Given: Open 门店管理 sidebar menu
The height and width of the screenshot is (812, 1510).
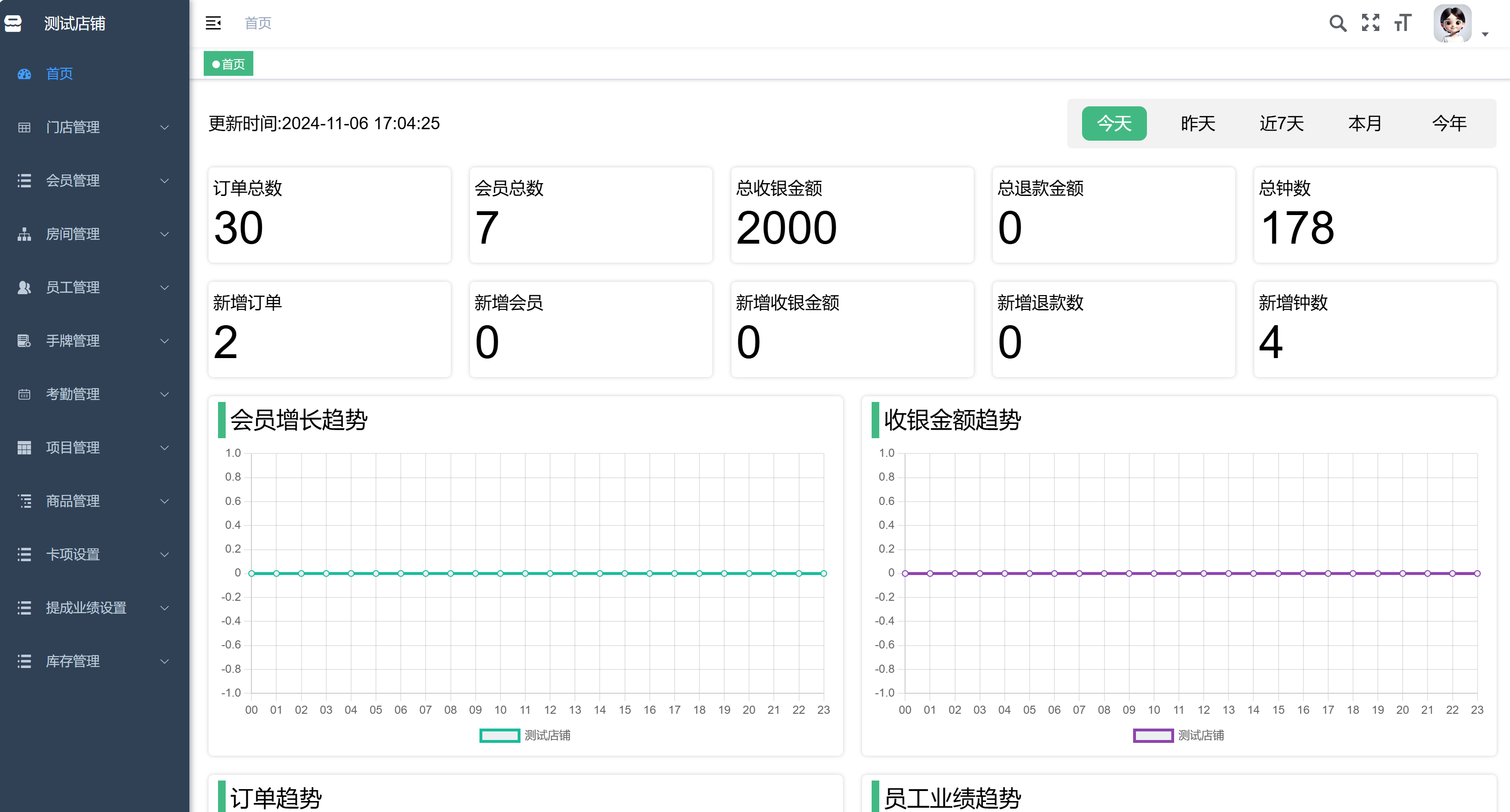Looking at the screenshot, I should click(94, 127).
